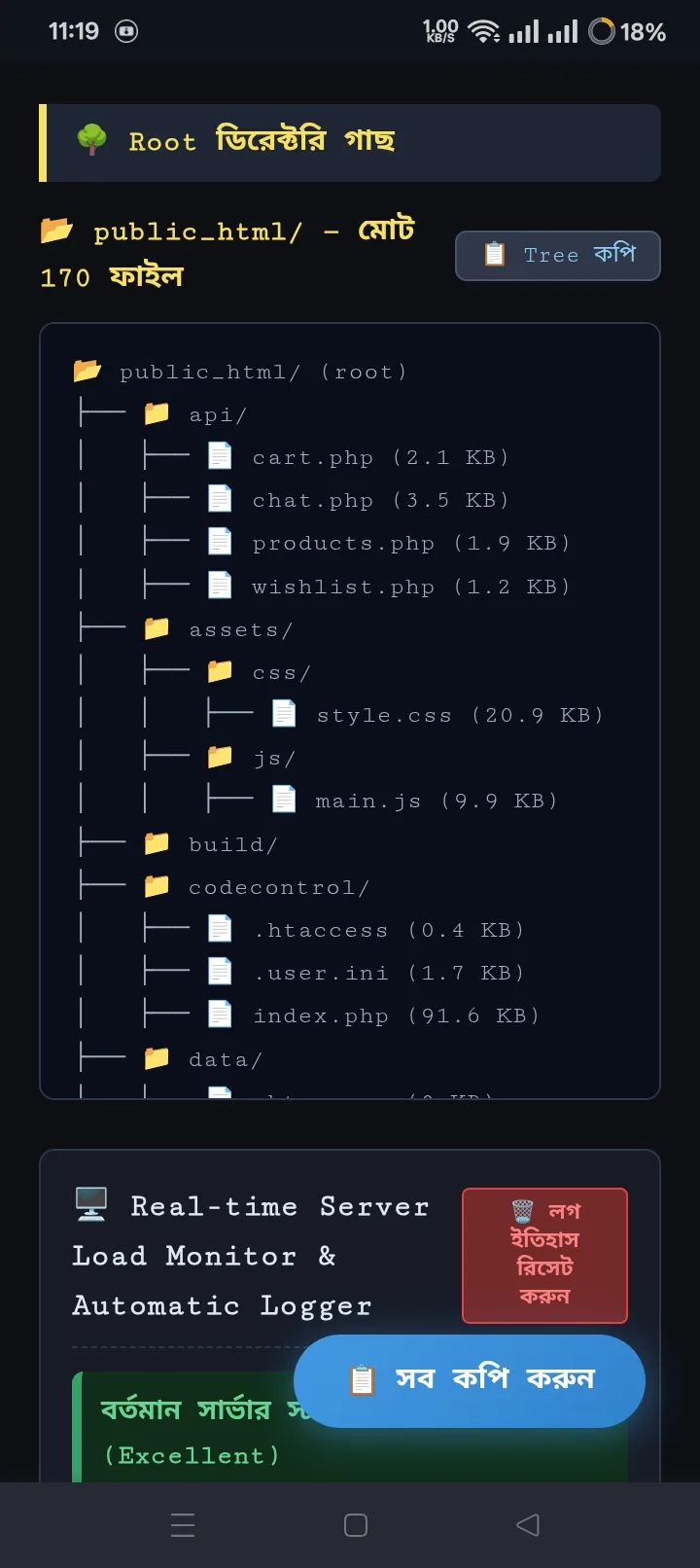
Task: Tap the Android home square button
Action: 356,1524
